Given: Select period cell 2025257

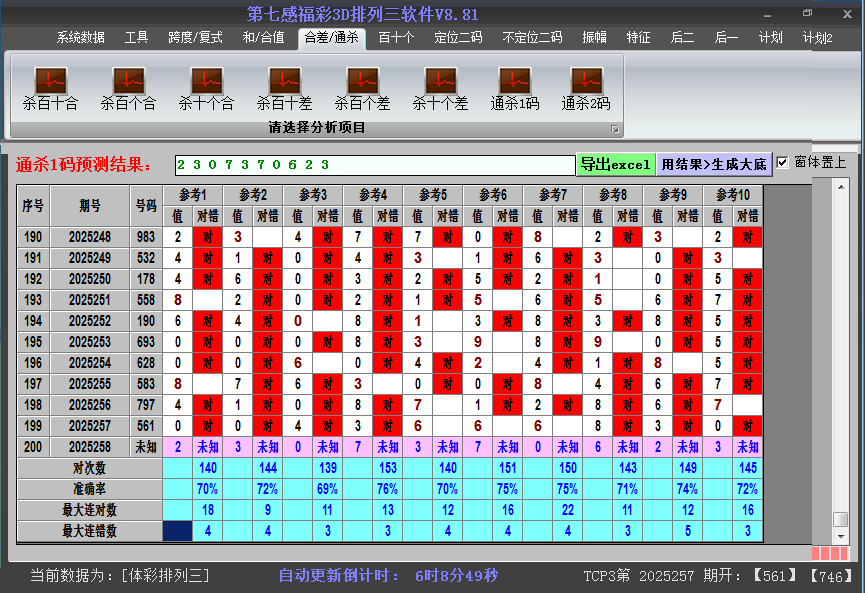Looking at the screenshot, I should [90, 426].
